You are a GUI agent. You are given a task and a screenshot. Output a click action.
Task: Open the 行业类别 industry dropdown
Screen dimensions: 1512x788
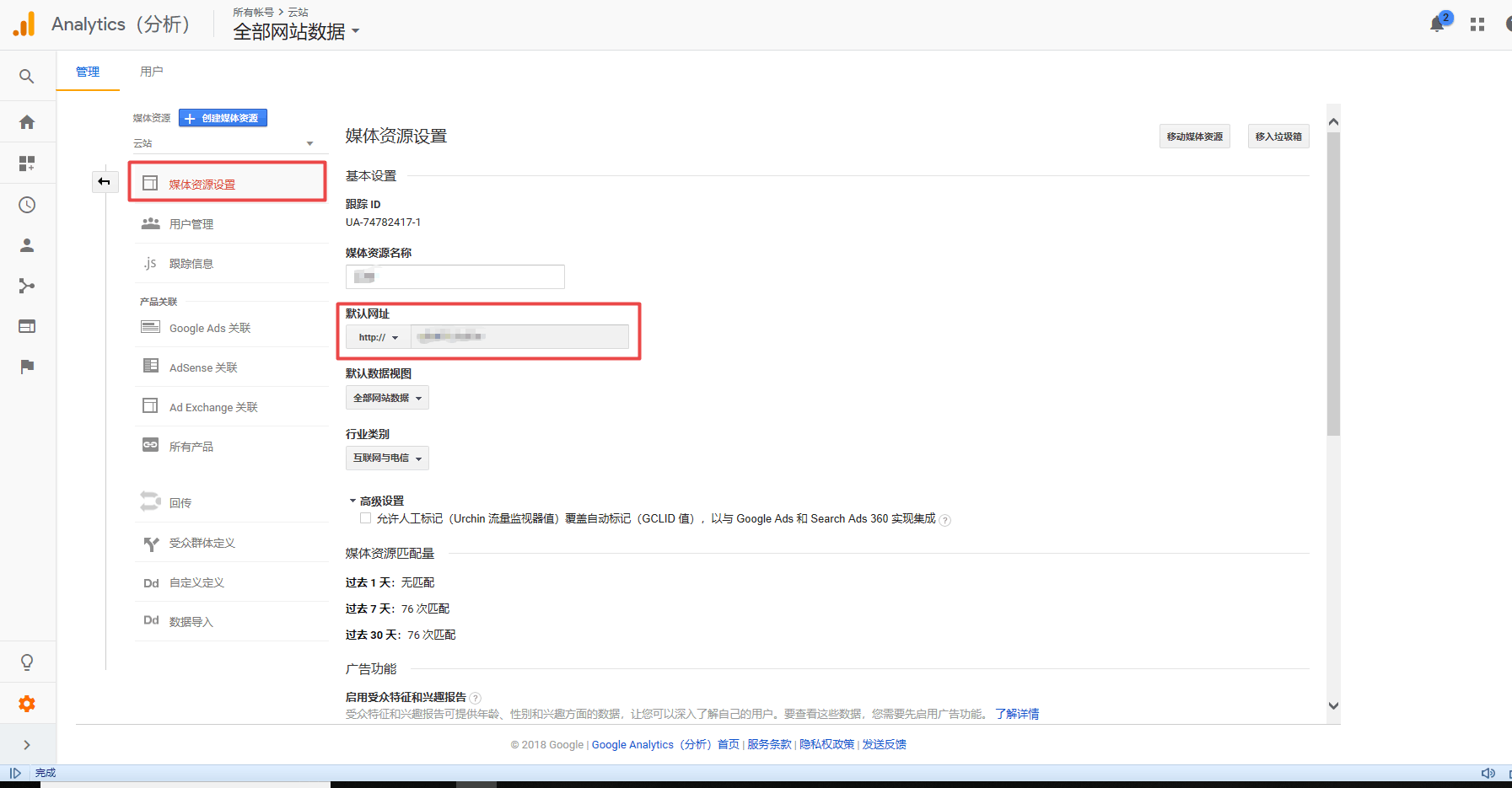click(386, 458)
